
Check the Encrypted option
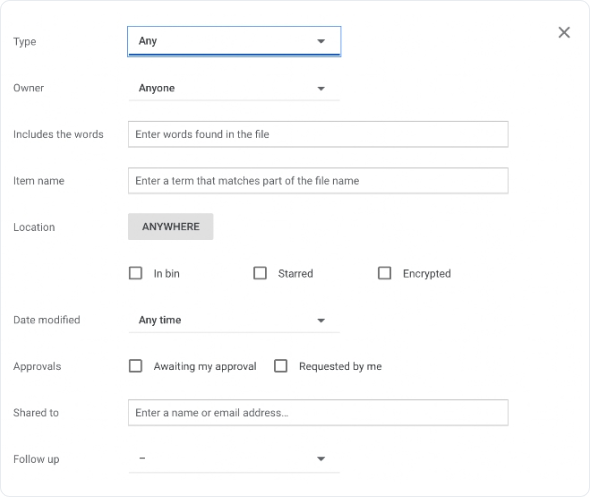pyautogui.click(x=385, y=273)
